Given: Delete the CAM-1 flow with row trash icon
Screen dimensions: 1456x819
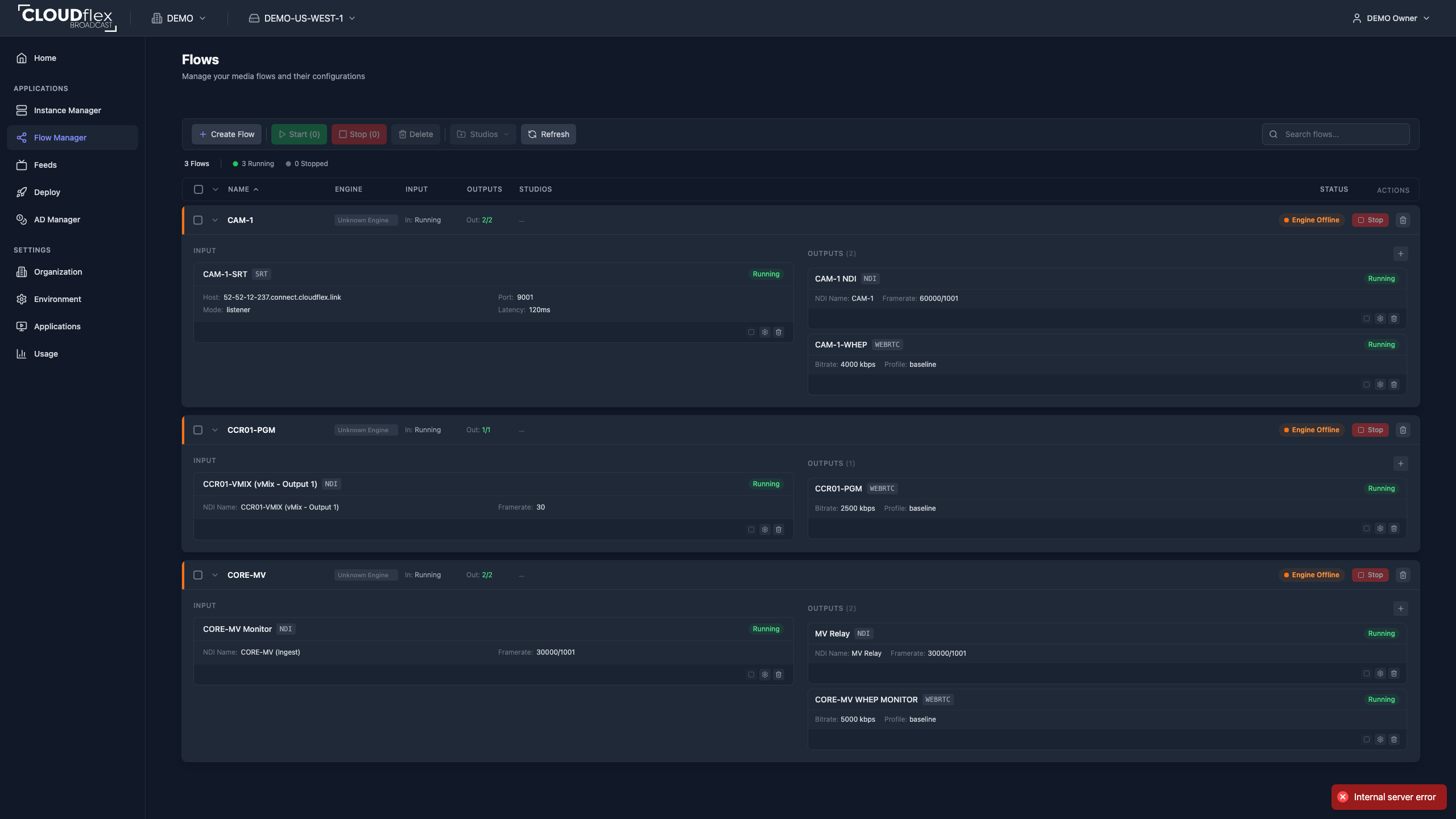Looking at the screenshot, I should click(1403, 220).
